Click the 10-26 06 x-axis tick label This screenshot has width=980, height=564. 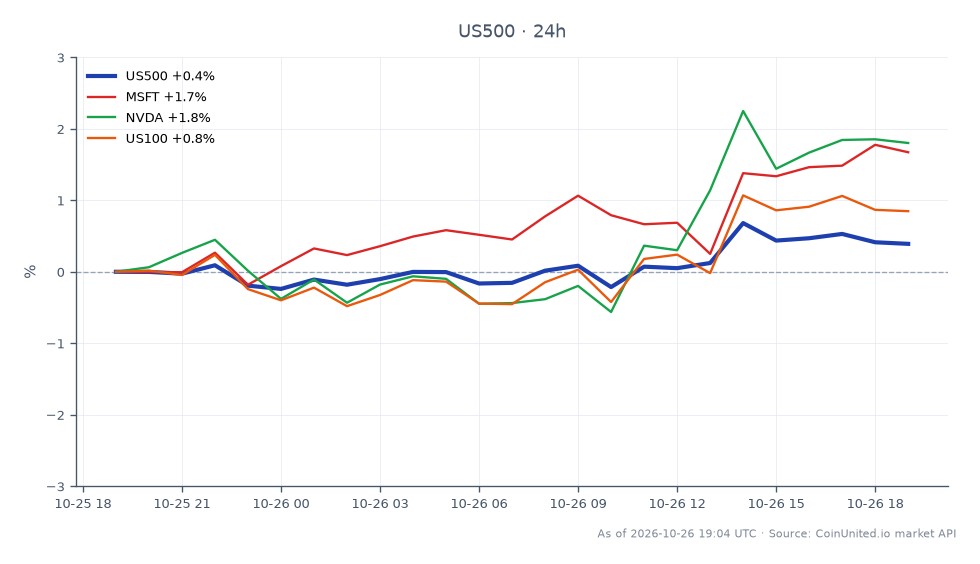point(479,503)
